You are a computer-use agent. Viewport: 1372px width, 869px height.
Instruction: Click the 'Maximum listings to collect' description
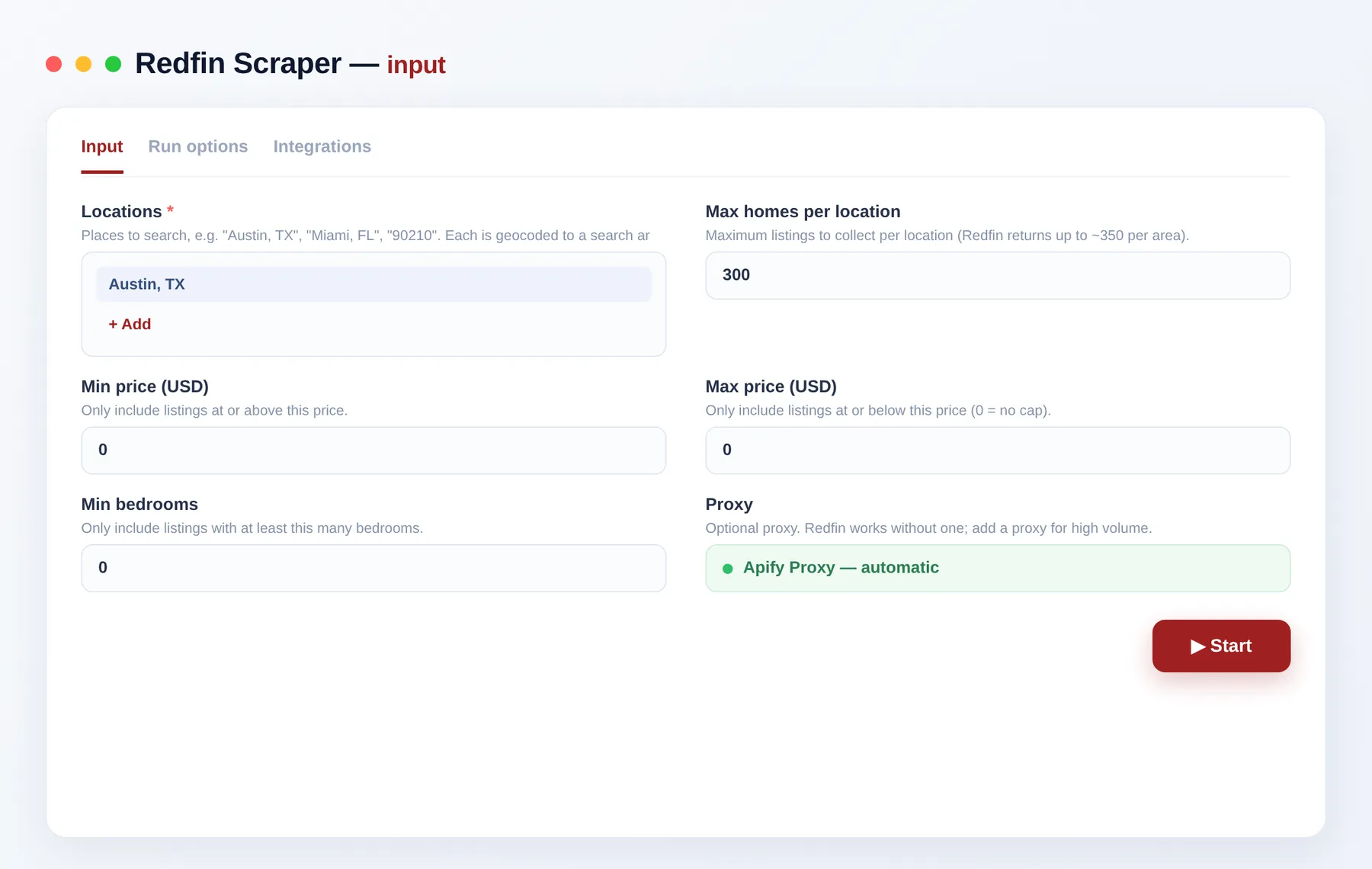pyautogui.click(x=947, y=236)
